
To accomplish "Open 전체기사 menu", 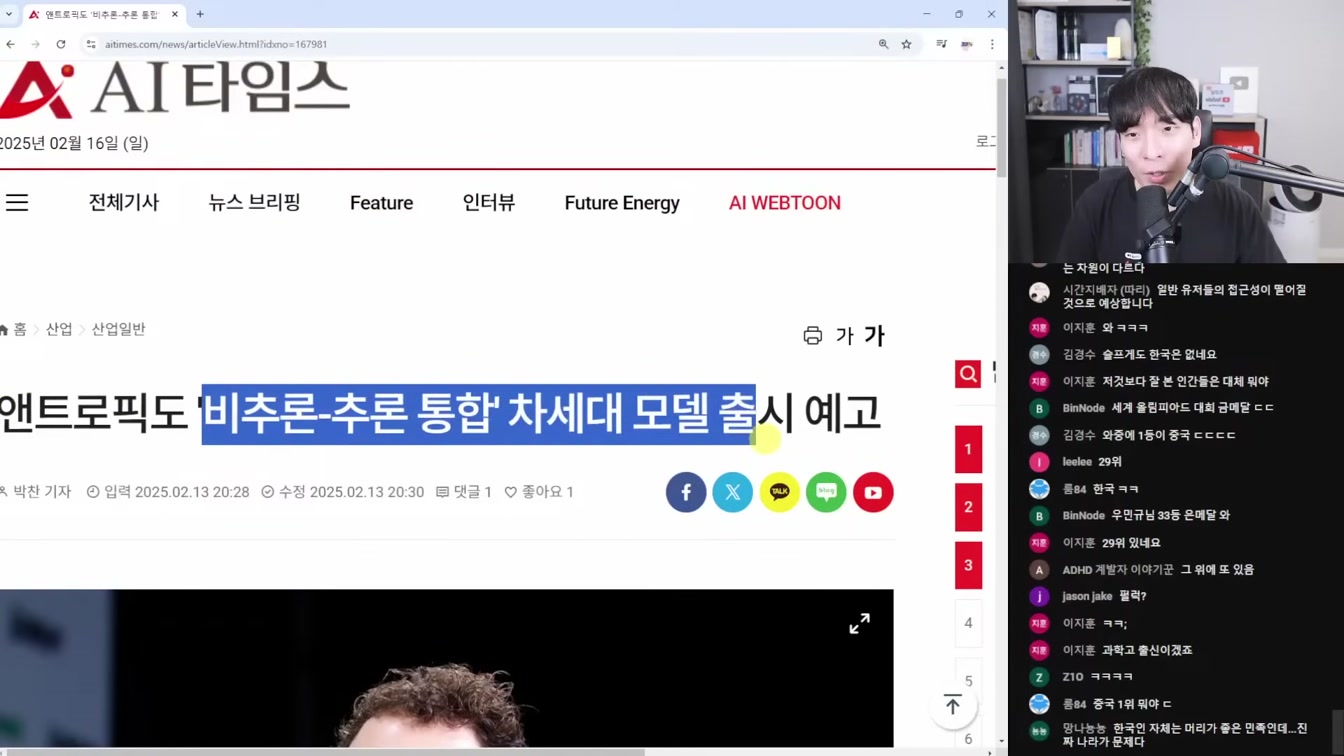I will (124, 203).
